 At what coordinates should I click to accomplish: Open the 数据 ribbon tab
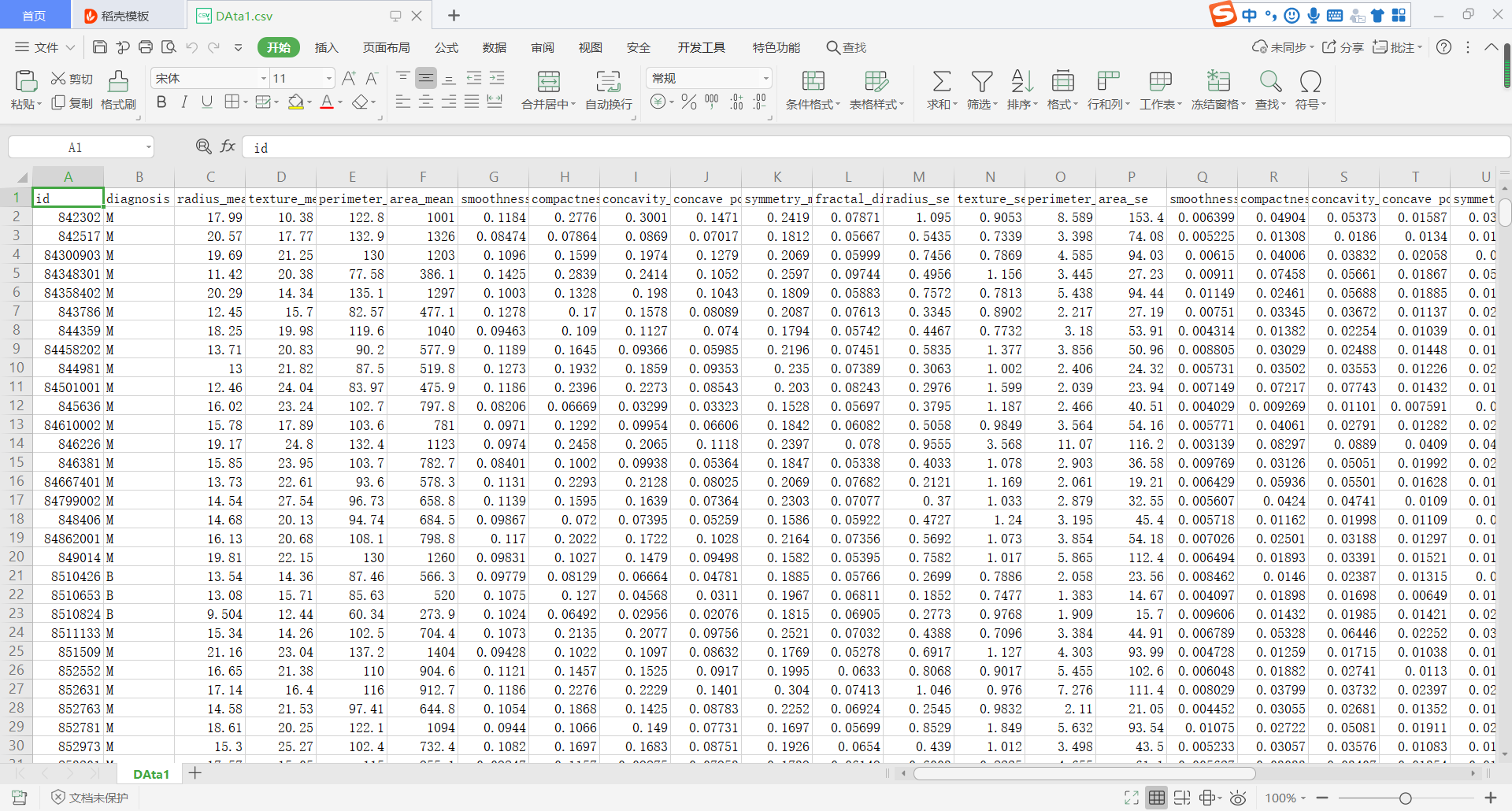pyautogui.click(x=494, y=47)
